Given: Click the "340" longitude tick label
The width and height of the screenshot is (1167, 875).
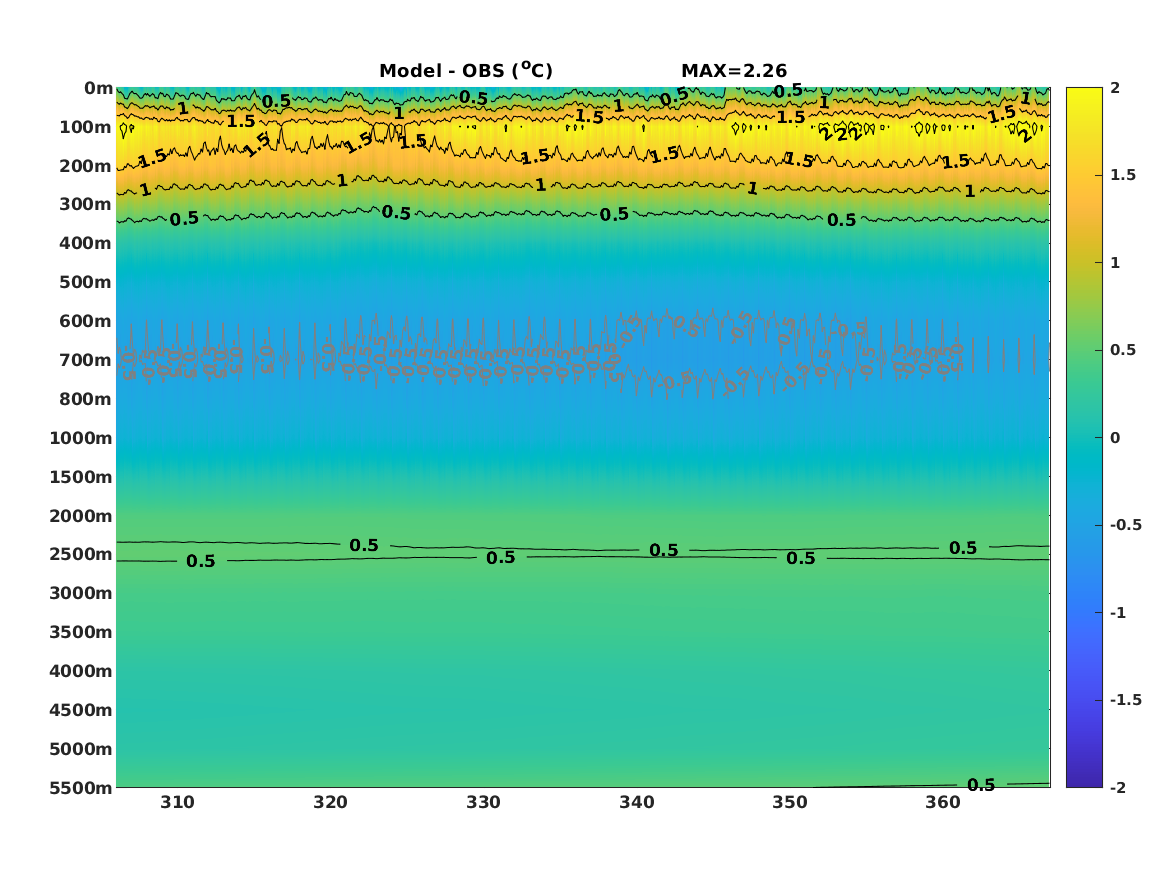Looking at the screenshot, I should 637,802.
